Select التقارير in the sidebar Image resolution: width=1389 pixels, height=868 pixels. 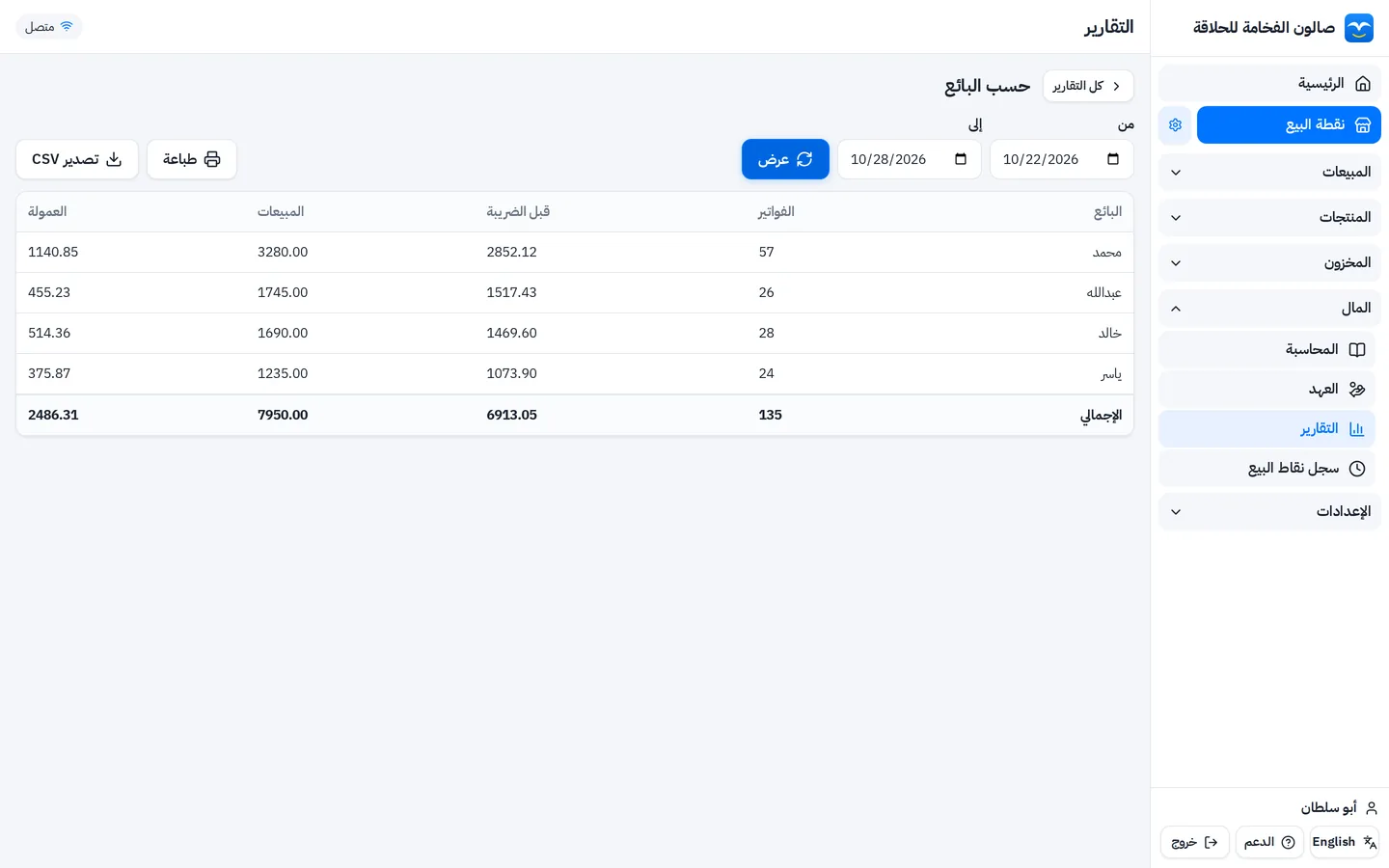point(1266,429)
